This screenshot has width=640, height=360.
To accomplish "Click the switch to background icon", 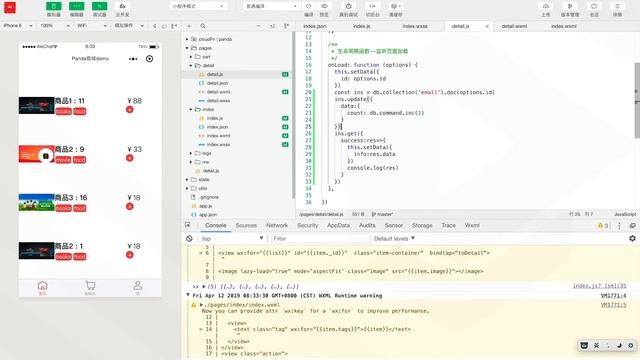I will tap(372, 6).
